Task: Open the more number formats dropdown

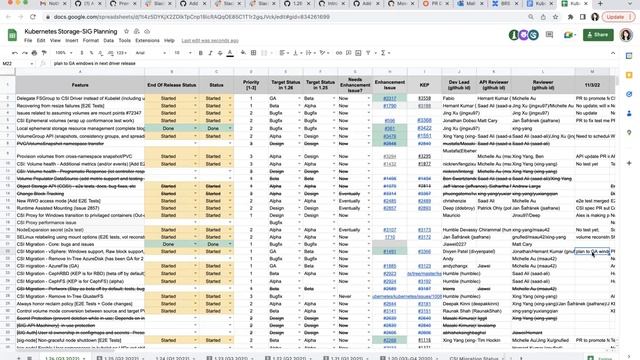Action: click(122, 53)
